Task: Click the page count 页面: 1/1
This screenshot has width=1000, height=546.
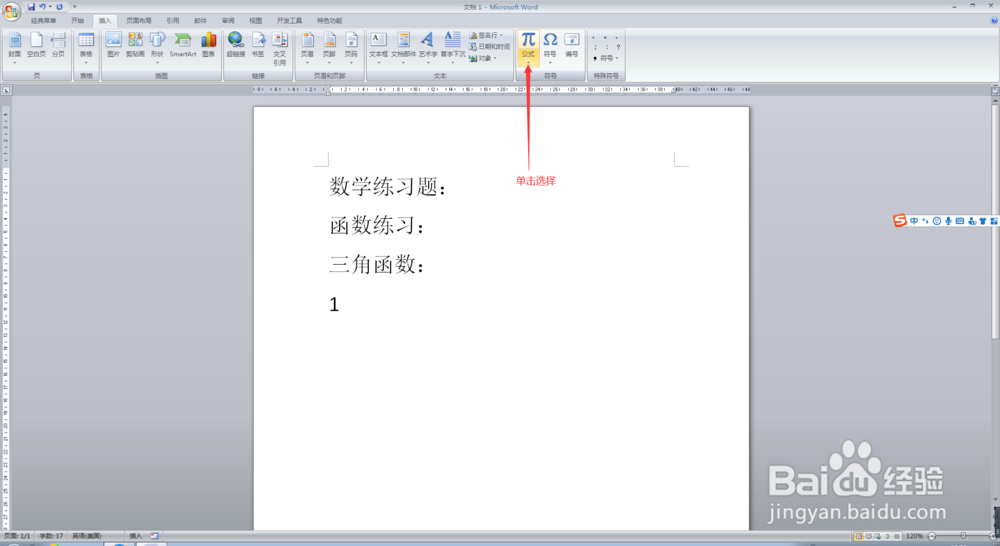Action: tap(17, 536)
